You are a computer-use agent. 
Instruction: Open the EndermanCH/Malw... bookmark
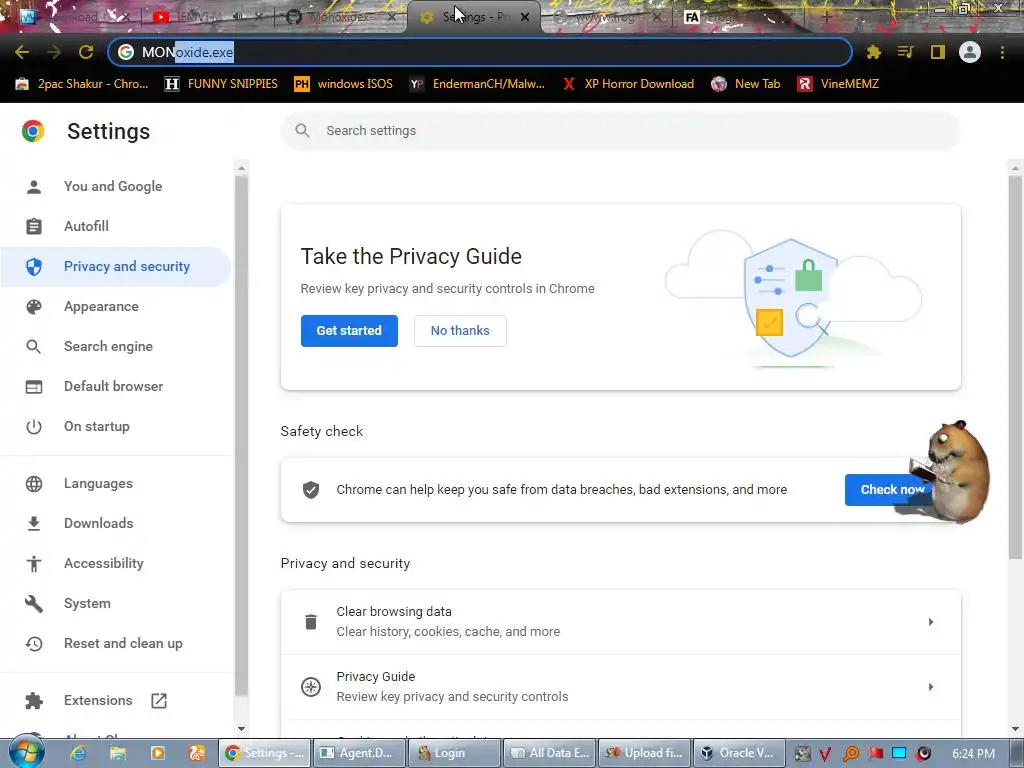477,84
